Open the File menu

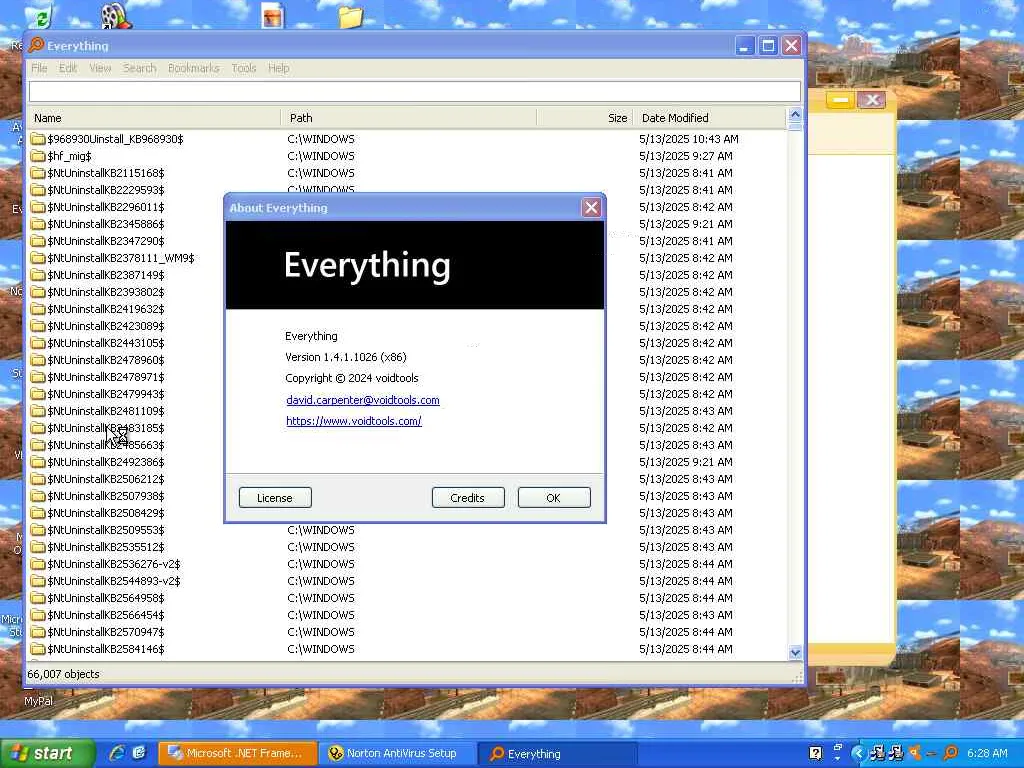[x=39, y=68]
